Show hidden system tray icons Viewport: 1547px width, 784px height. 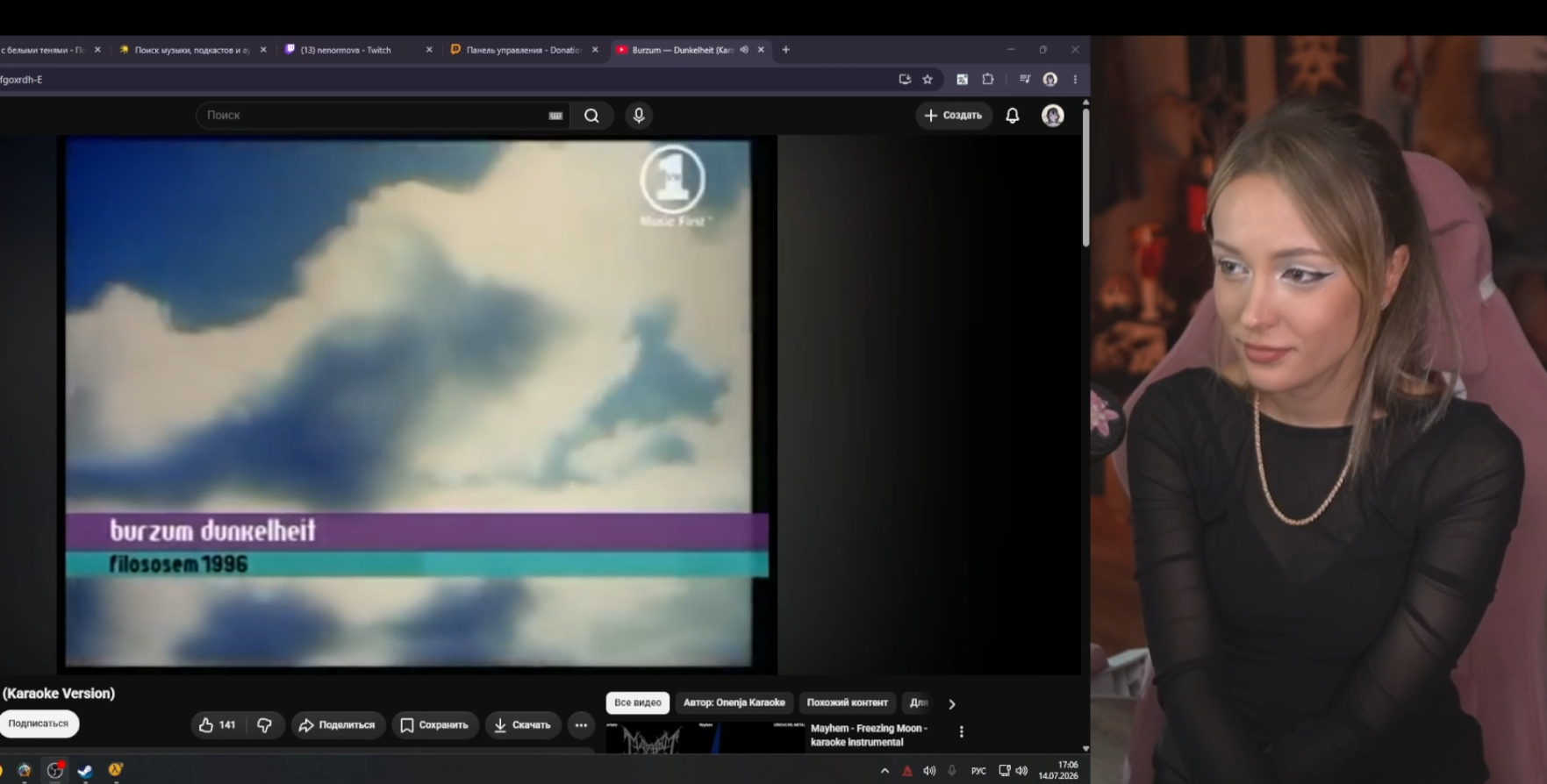click(x=885, y=771)
